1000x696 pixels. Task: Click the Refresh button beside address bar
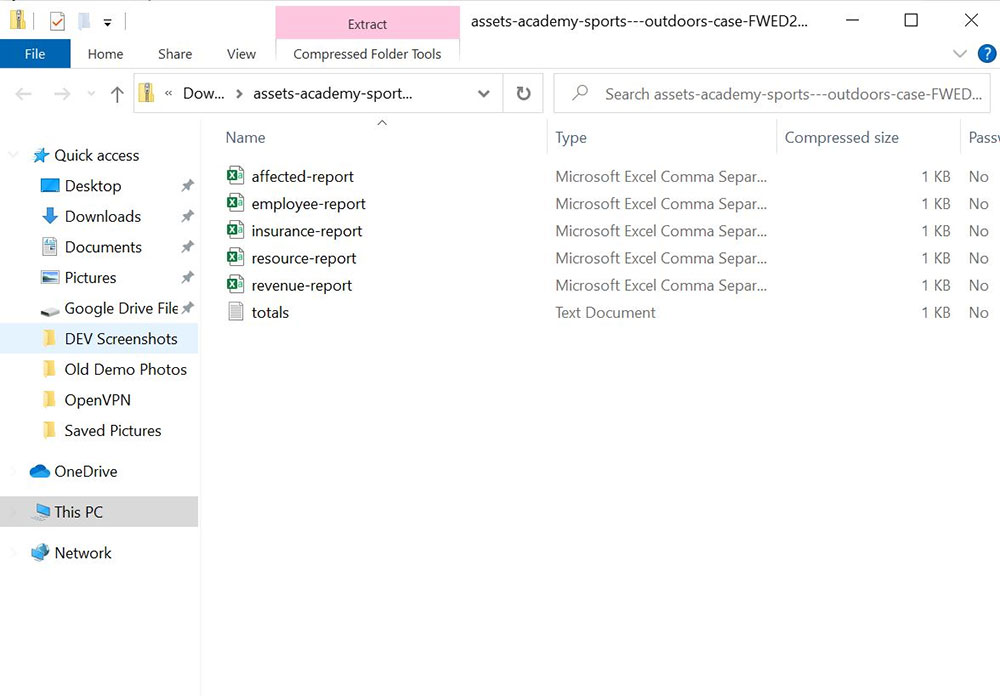click(523, 94)
